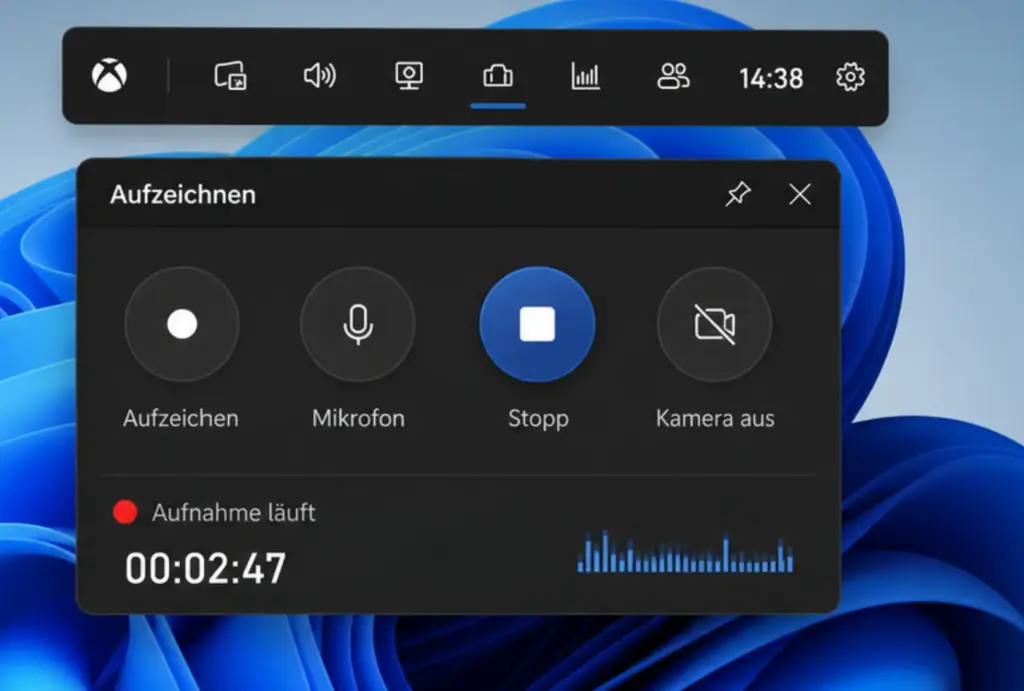Click the Aufzeichen record circle button
This screenshot has height=691, width=1024.
tap(182, 324)
